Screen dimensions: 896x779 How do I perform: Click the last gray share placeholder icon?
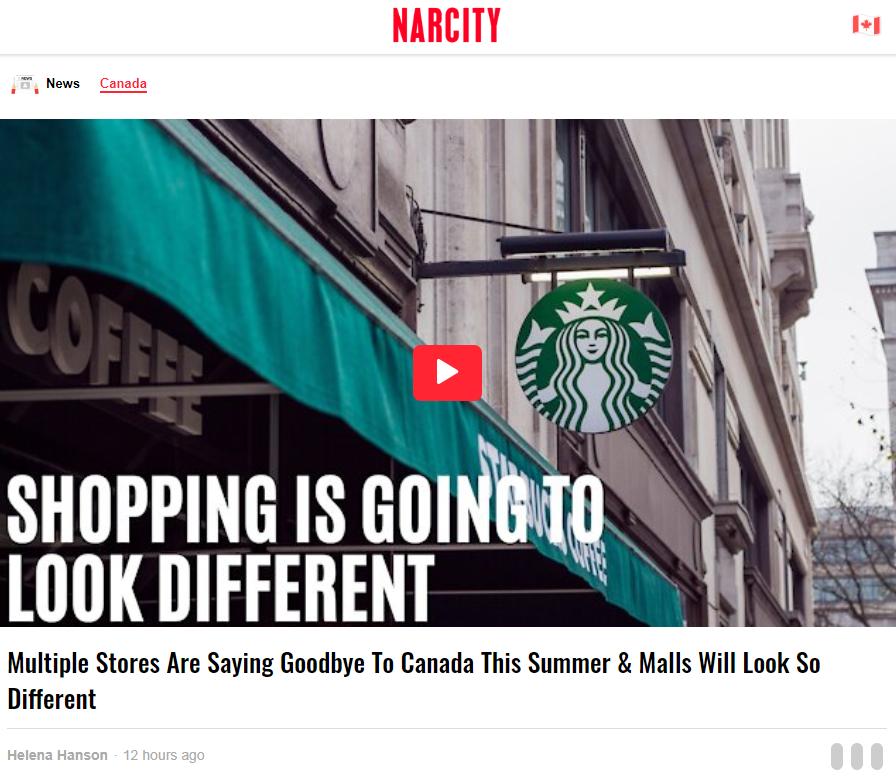[x=876, y=756]
